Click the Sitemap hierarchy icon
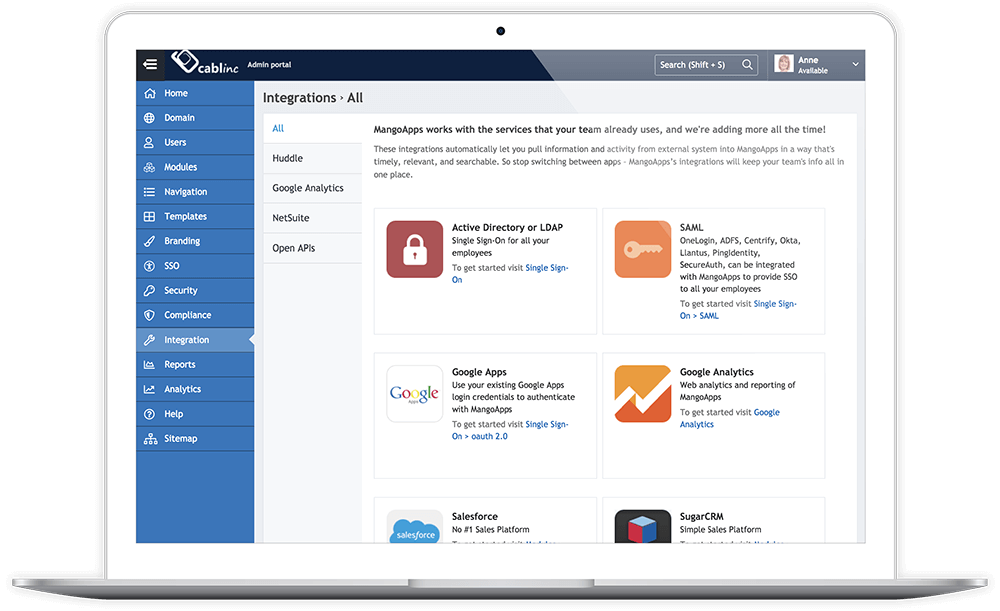The image size is (1000, 611). click(150, 439)
